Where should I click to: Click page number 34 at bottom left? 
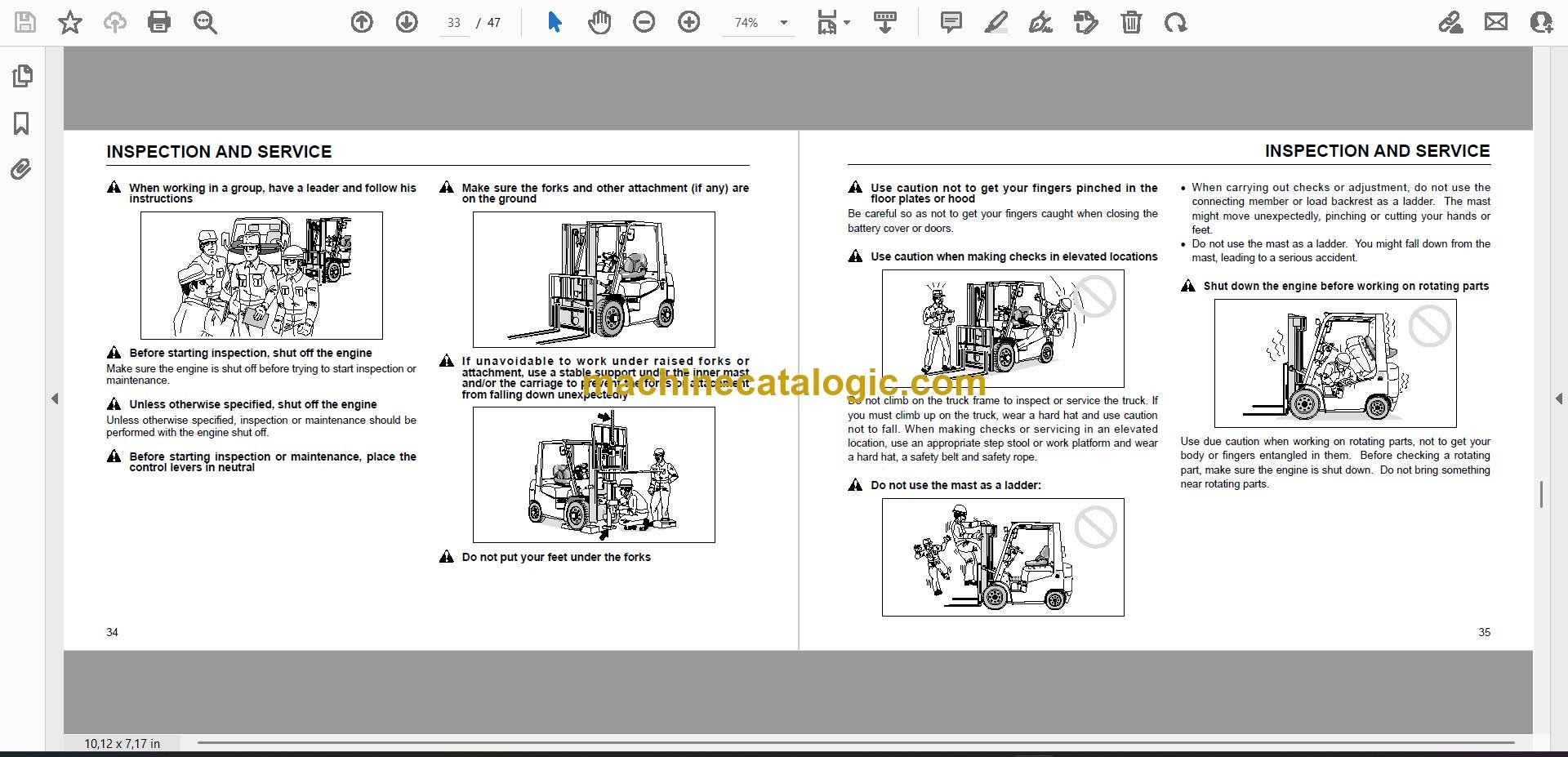click(113, 632)
